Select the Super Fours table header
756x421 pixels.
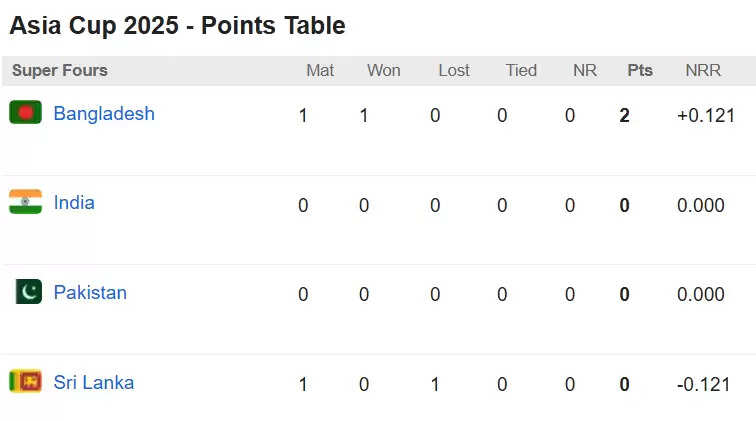point(60,70)
